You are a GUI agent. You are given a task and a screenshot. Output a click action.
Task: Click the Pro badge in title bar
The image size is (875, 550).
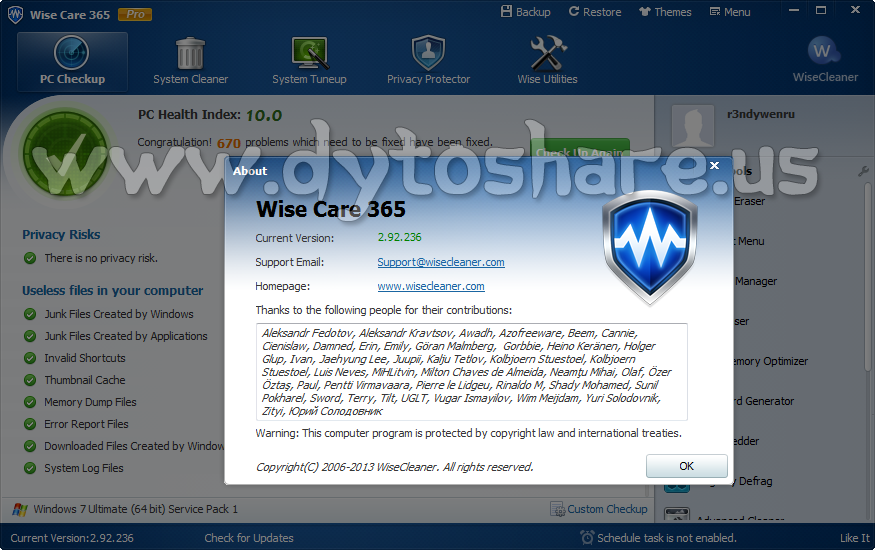[135, 14]
